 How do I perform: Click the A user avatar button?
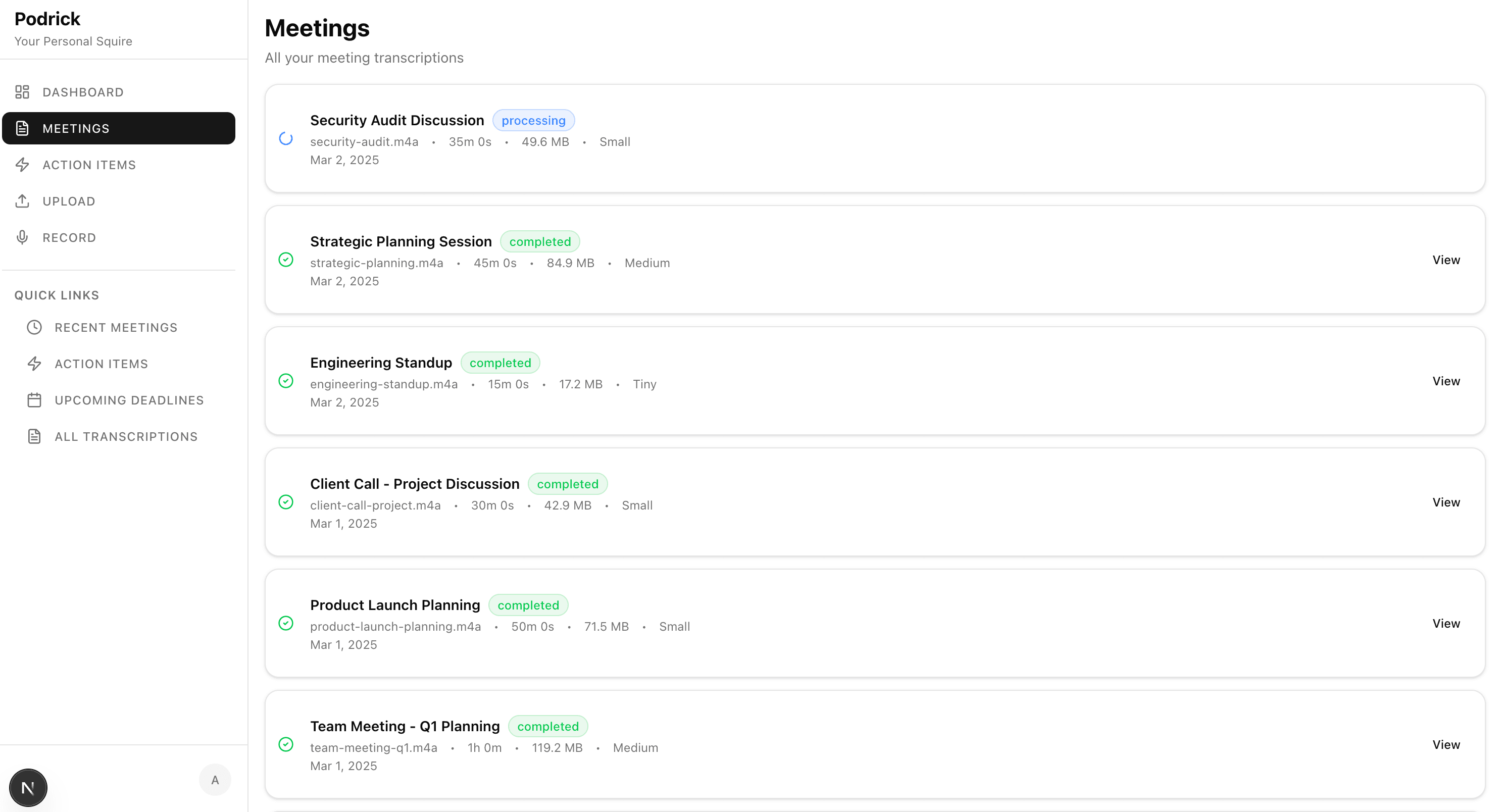point(215,780)
